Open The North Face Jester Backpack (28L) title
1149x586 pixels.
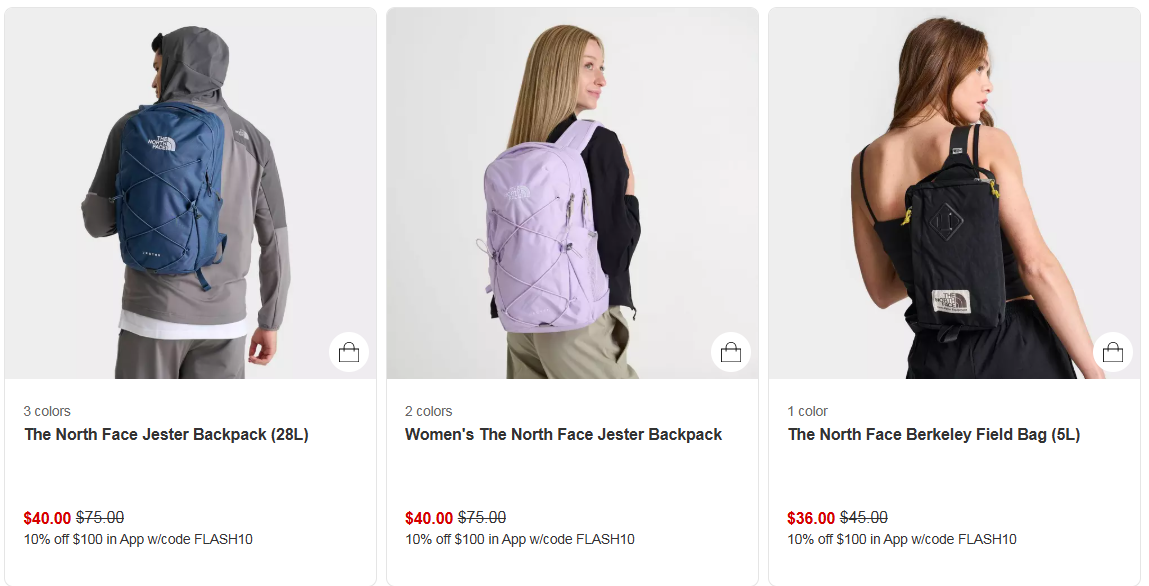[x=166, y=435]
